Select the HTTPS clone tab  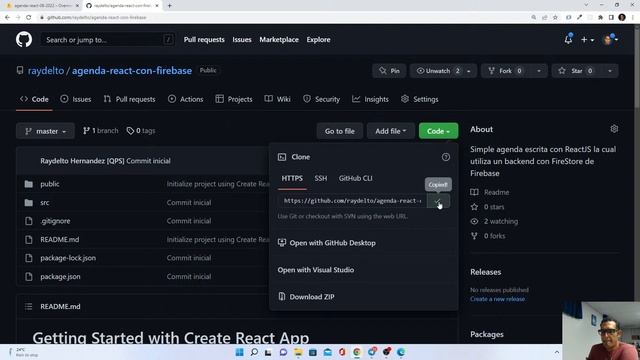[292, 178]
